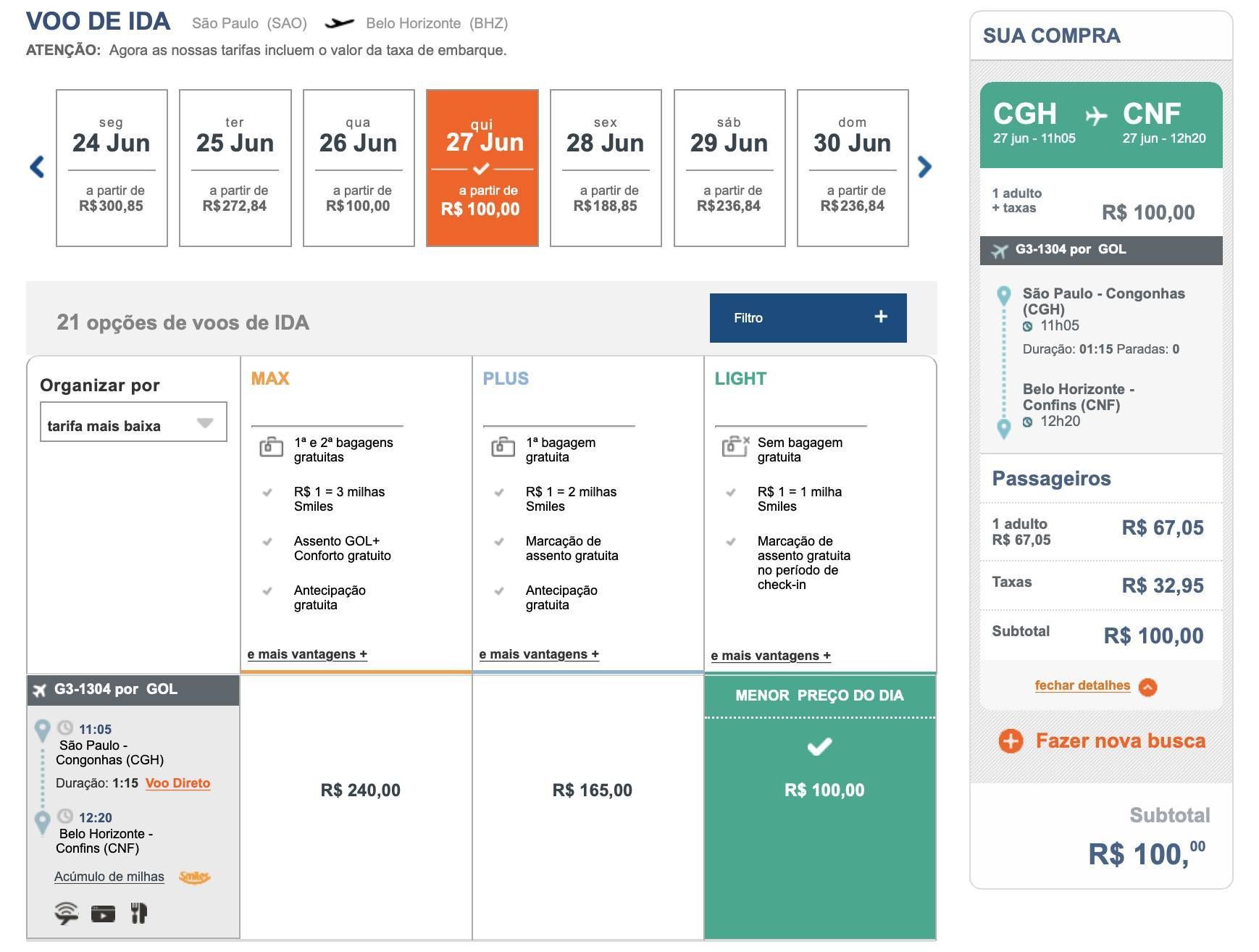1259x952 pixels.
Task: Click the airplane icon between CGH and CNF
Action: (x=1096, y=115)
